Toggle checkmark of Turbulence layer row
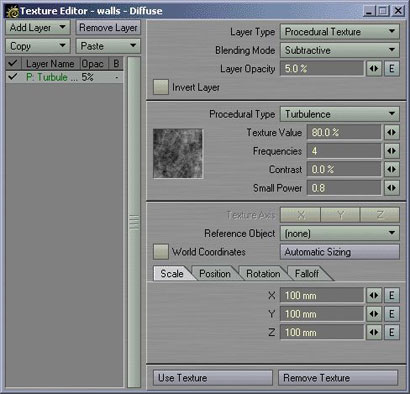Screen dimensions: 410x394 (x=13, y=77)
